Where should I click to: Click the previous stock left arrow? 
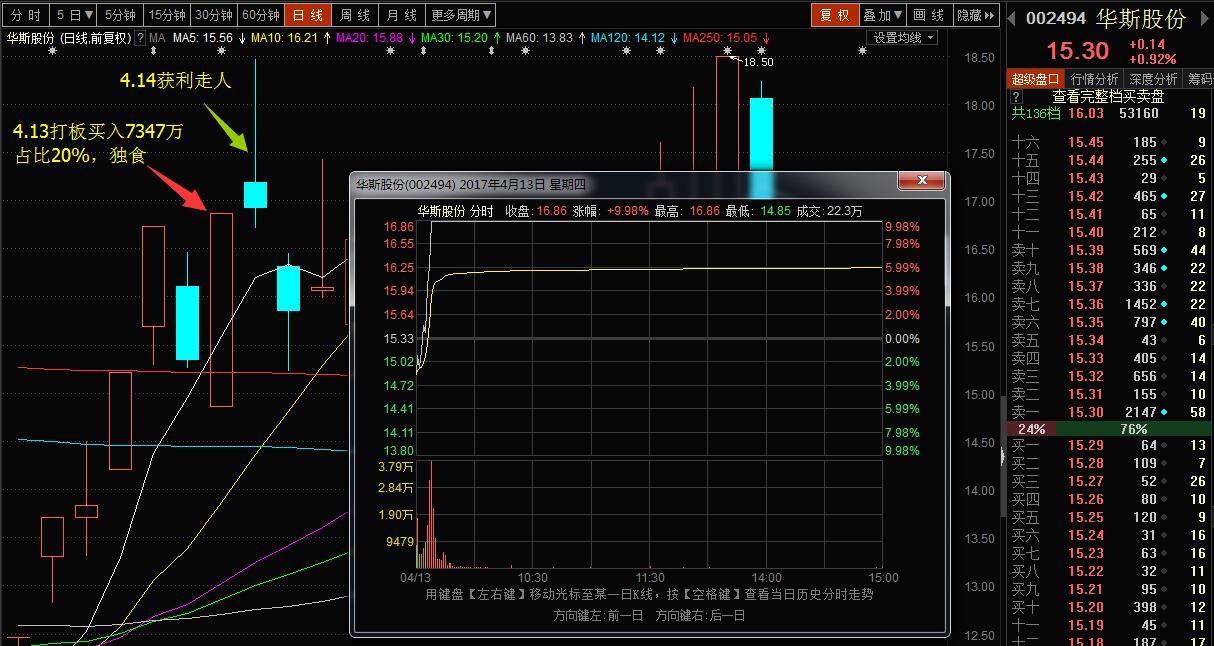coord(1010,19)
